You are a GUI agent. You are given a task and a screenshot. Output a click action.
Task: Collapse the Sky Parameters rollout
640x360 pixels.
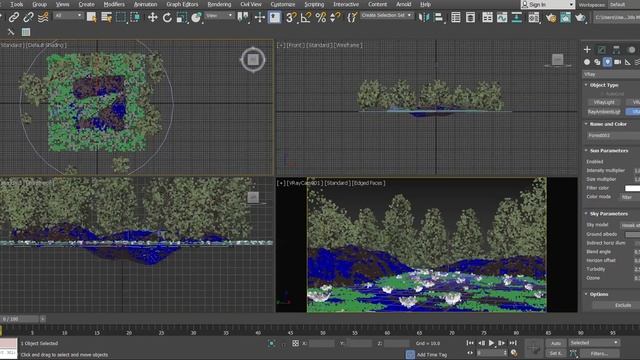(608, 213)
